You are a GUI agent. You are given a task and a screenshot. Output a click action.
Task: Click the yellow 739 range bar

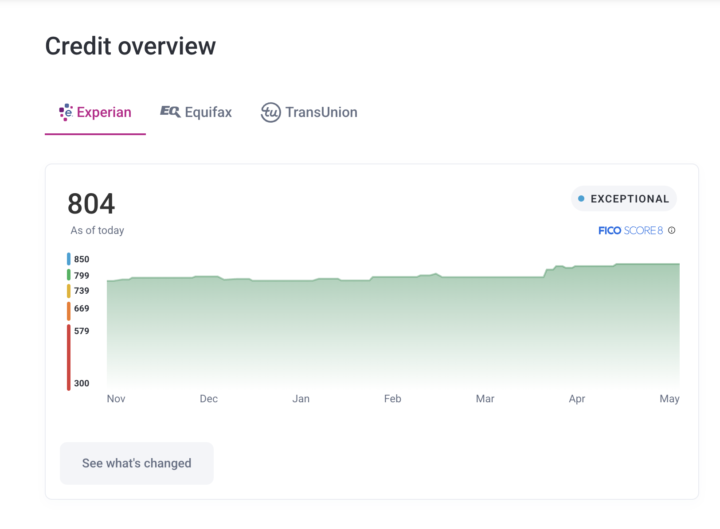[69, 291]
